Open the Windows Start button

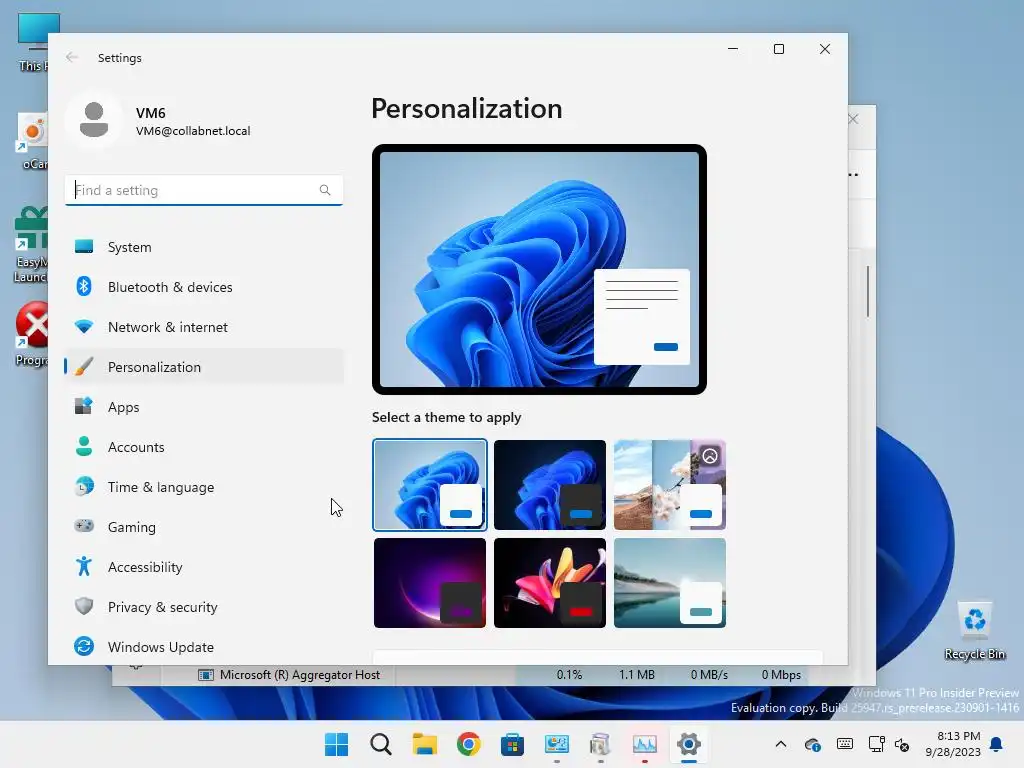(336, 744)
